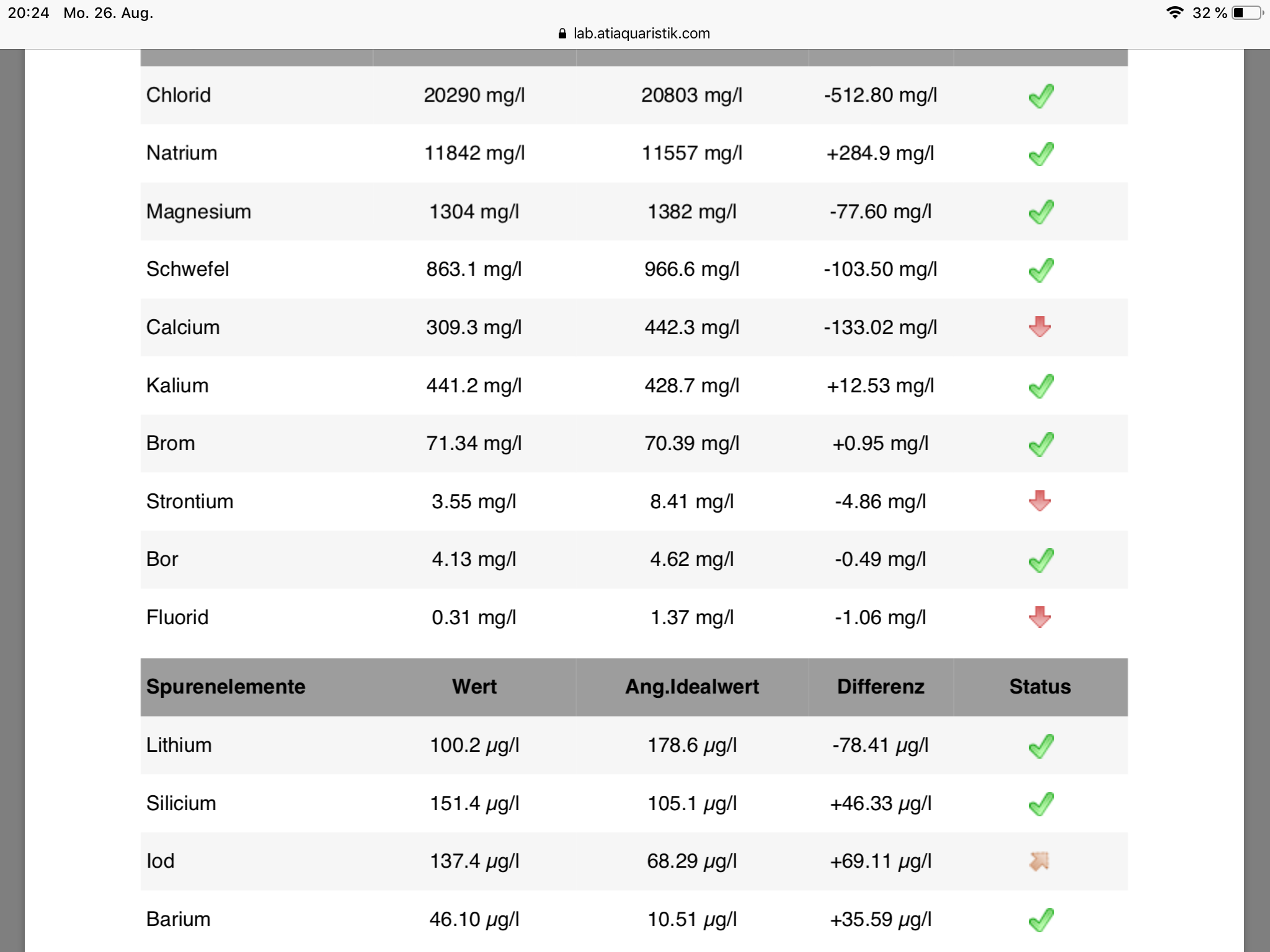Viewport: 1270px width, 952px height.
Task: Tap the Strontium value 3.55 mg/l
Action: click(474, 501)
